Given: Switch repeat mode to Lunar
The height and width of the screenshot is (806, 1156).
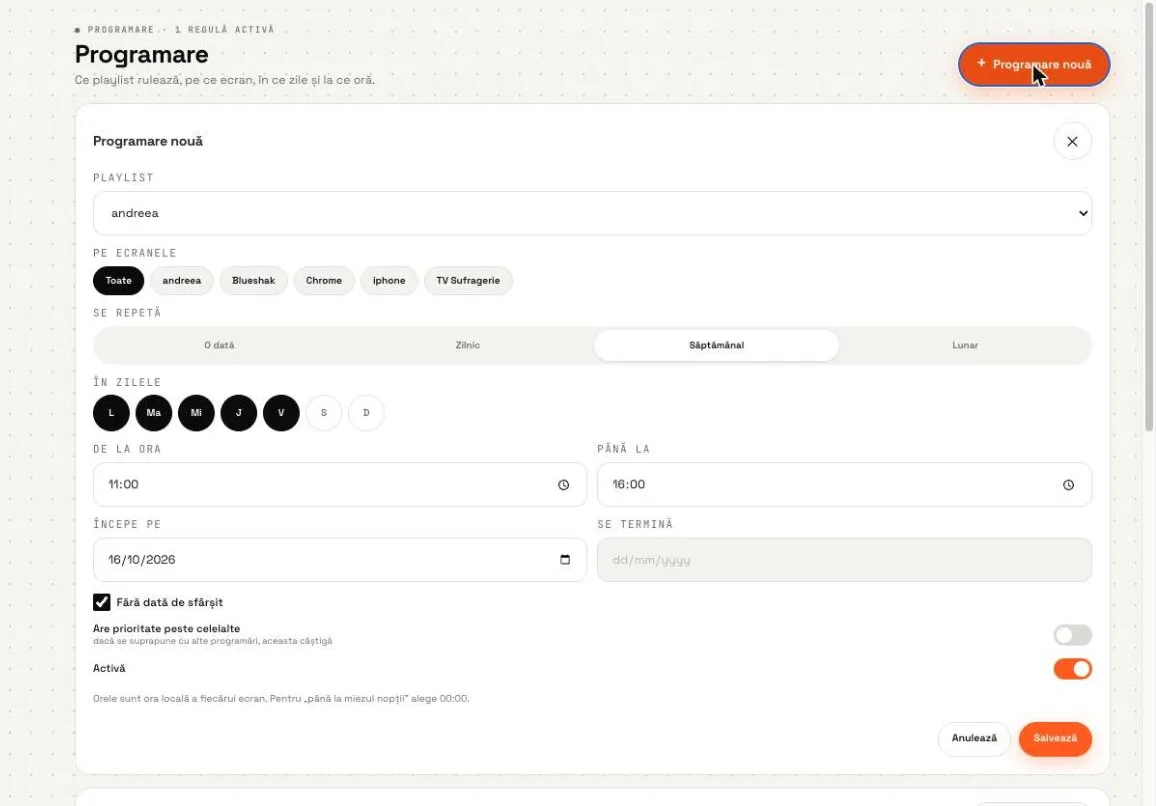Looking at the screenshot, I should pyautogui.click(x=964, y=345).
